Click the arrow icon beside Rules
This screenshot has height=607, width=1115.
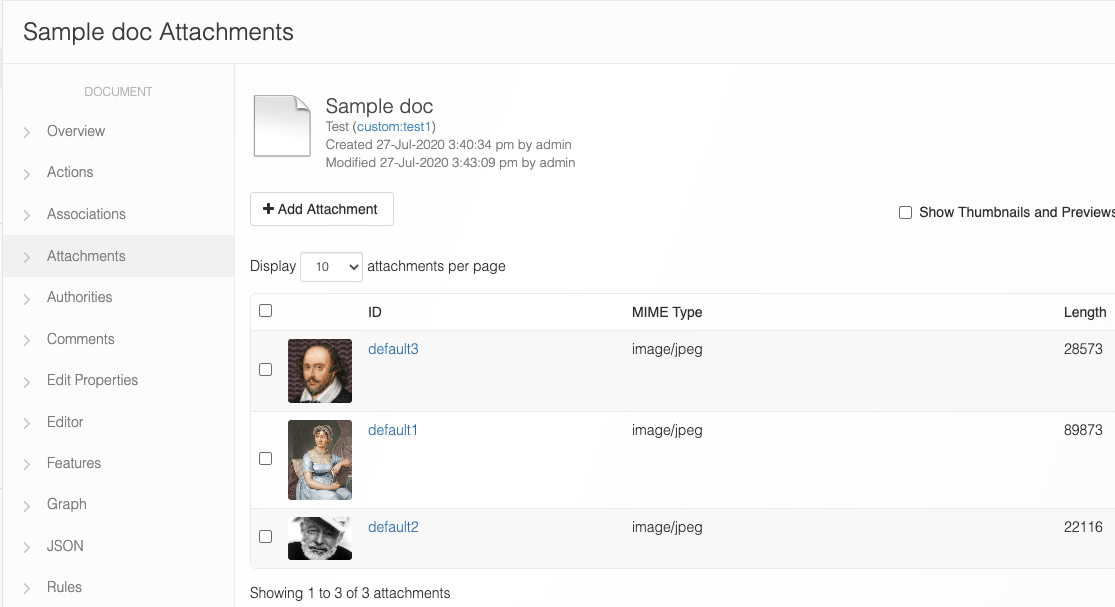tap(27, 588)
